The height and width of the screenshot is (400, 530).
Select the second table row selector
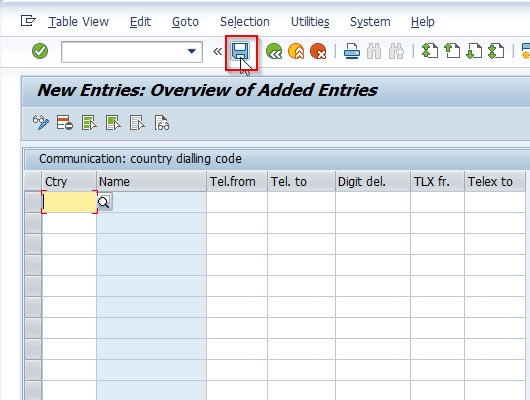33,223
